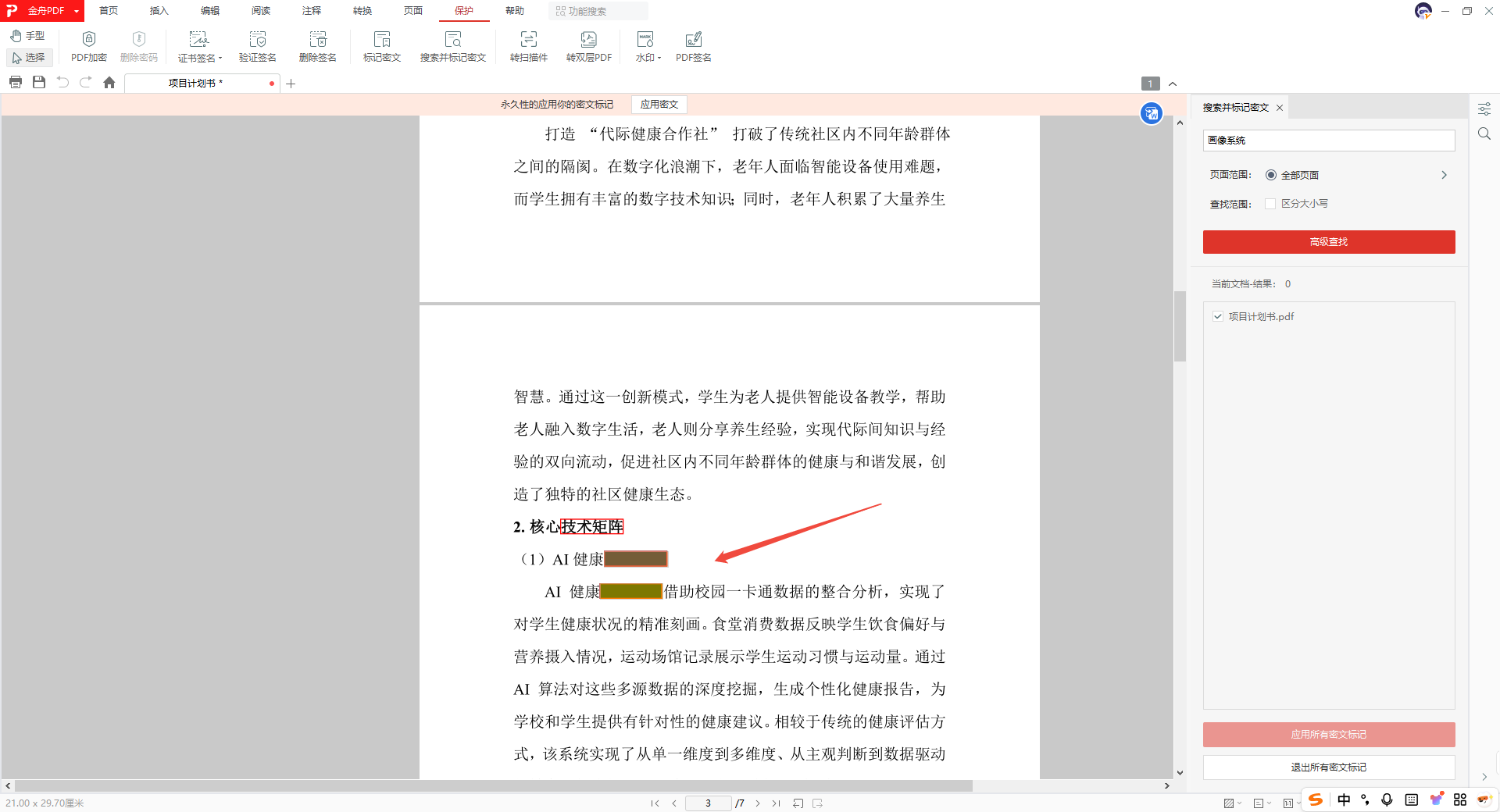
Task: Open the 验证签名 verify signature tool
Action: pos(258,47)
